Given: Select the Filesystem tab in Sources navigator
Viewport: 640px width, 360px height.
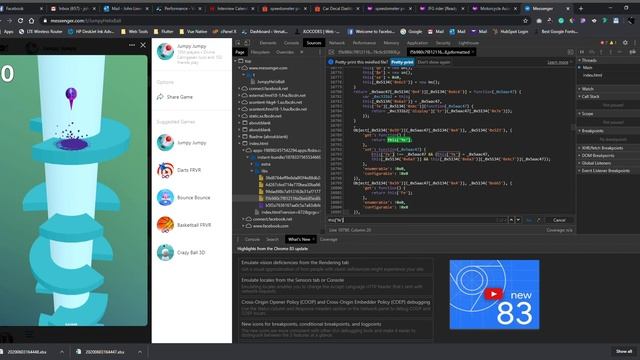Looking at the screenshot, I should click(x=260, y=52).
